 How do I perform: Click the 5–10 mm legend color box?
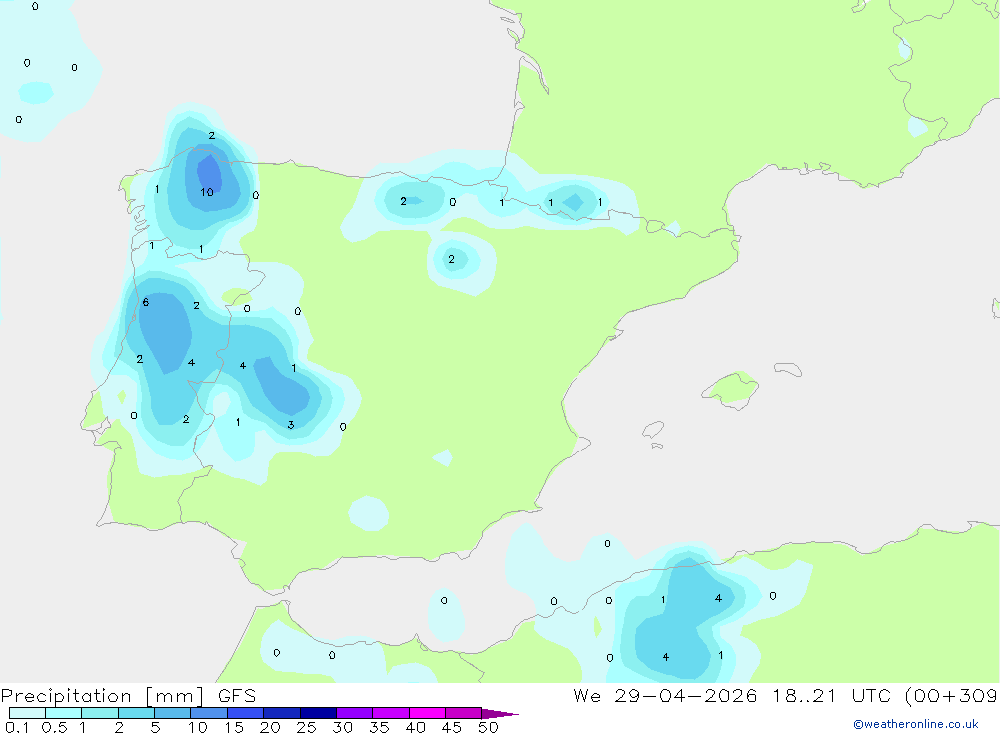(173, 713)
